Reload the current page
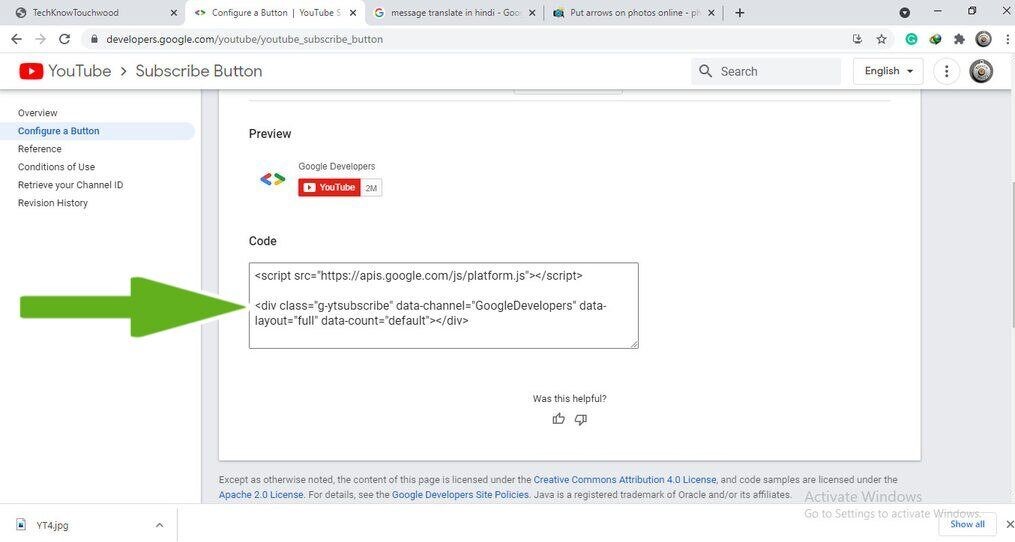The image size is (1015, 542). (x=64, y=39)
